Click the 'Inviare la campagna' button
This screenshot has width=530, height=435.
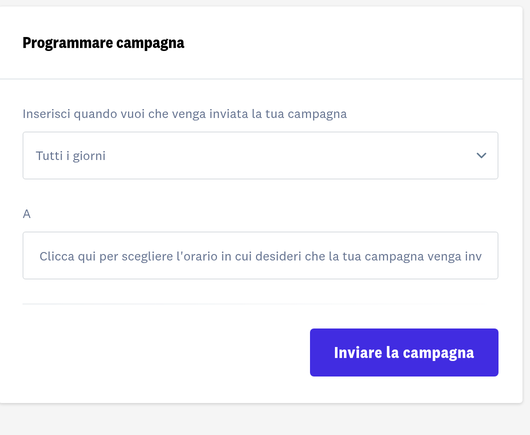(404, 352)
